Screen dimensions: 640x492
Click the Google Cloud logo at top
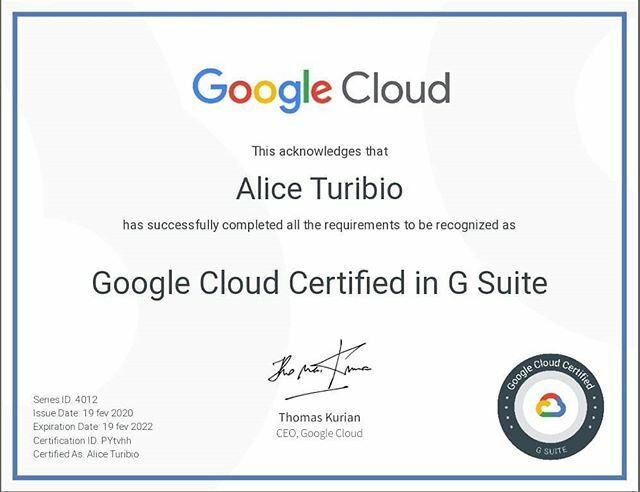tap(321, 90)
